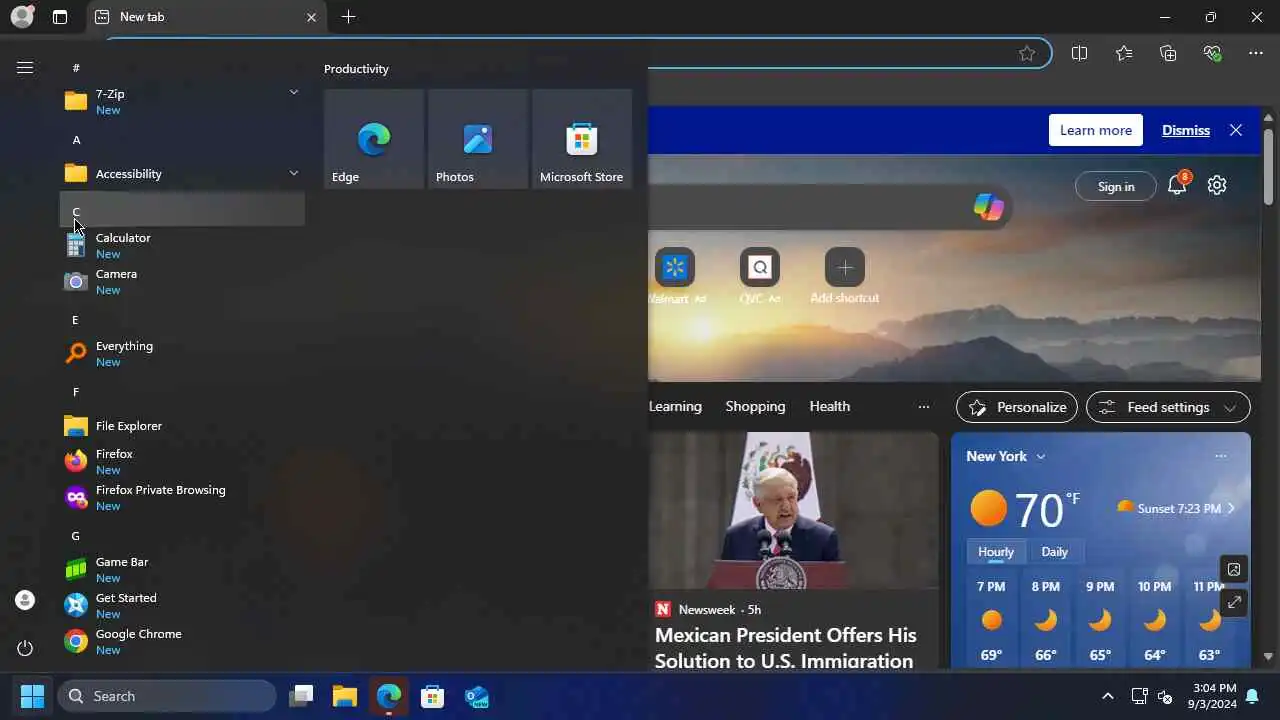Open a new browser tab
The height and width of the screenshot is (720, 1280).
348,17
